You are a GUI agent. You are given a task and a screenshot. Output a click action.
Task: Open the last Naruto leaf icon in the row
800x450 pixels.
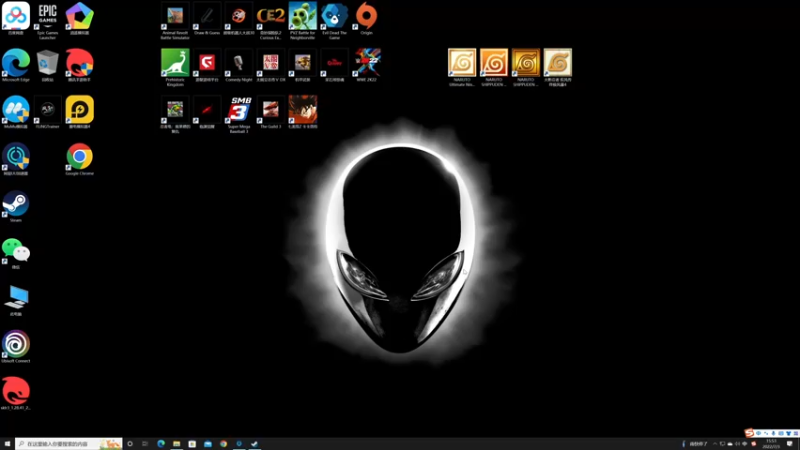(x=558, y=67)
